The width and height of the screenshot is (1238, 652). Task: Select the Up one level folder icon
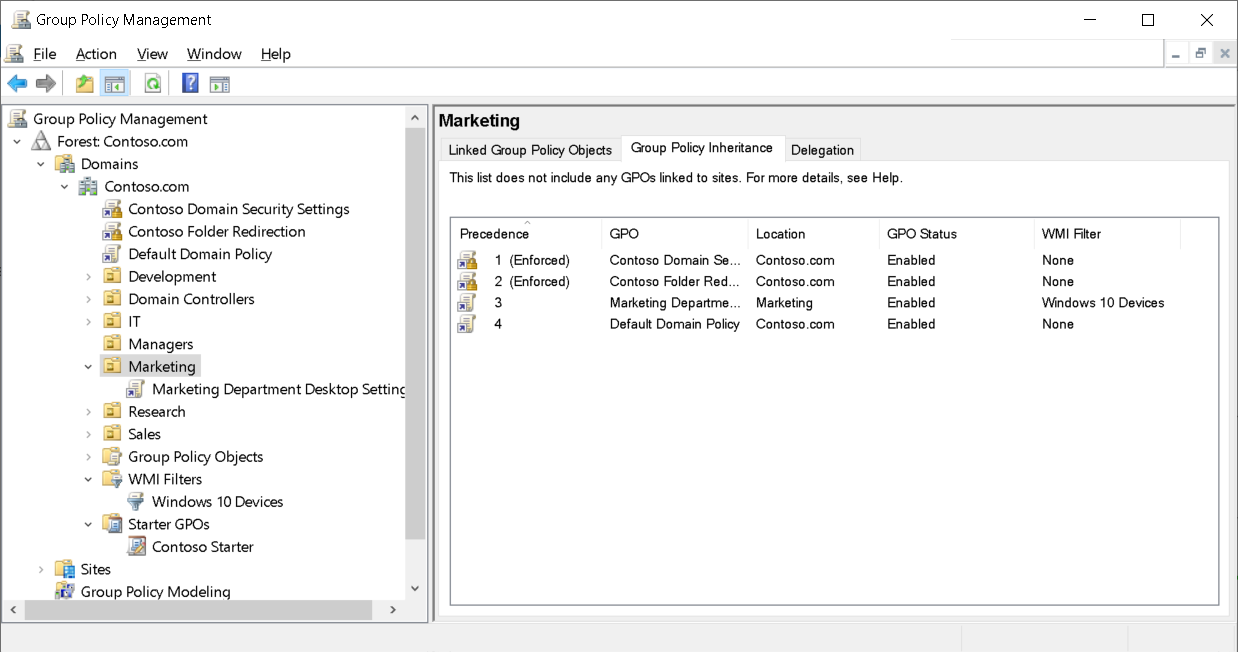click(84, 83)
